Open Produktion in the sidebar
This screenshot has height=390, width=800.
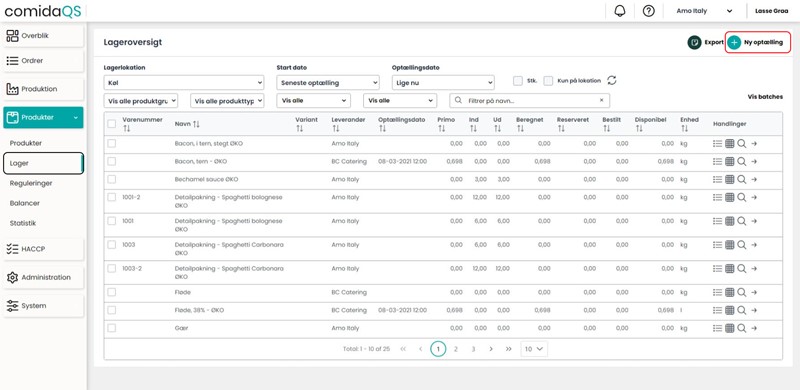point(43,89)
